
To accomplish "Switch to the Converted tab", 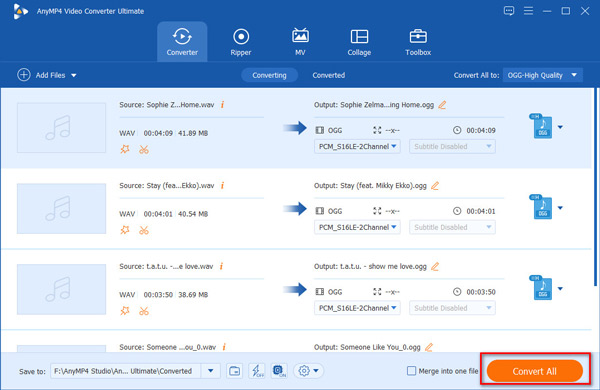I will point(328,75).
